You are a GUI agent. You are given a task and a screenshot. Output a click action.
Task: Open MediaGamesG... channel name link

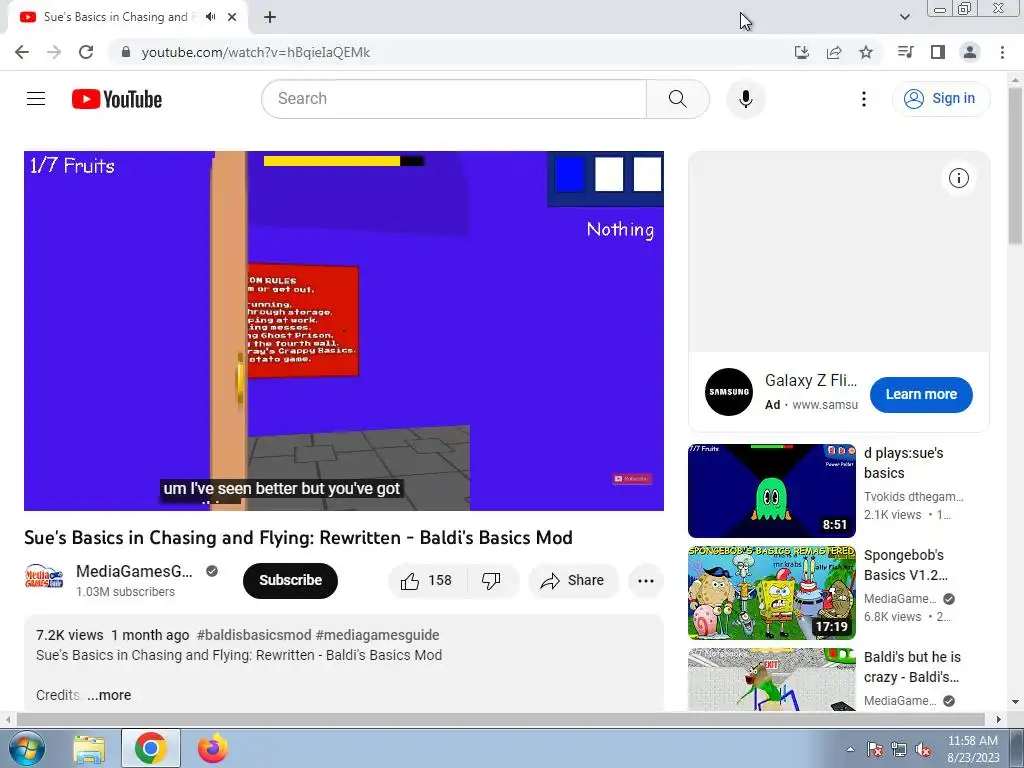point(134,571)
